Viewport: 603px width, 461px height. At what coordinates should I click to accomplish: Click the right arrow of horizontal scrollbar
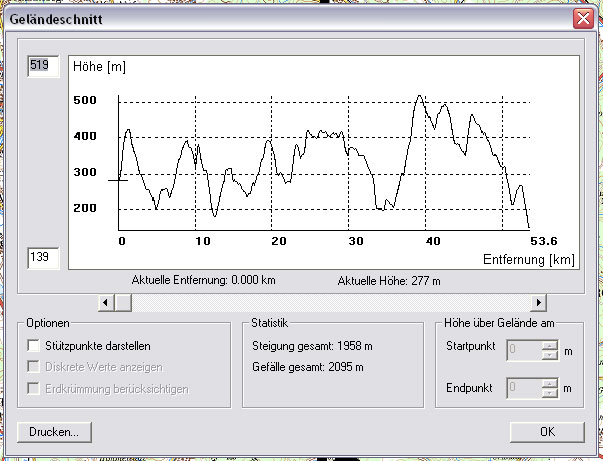pyautogui.click(x=538, y=301)
